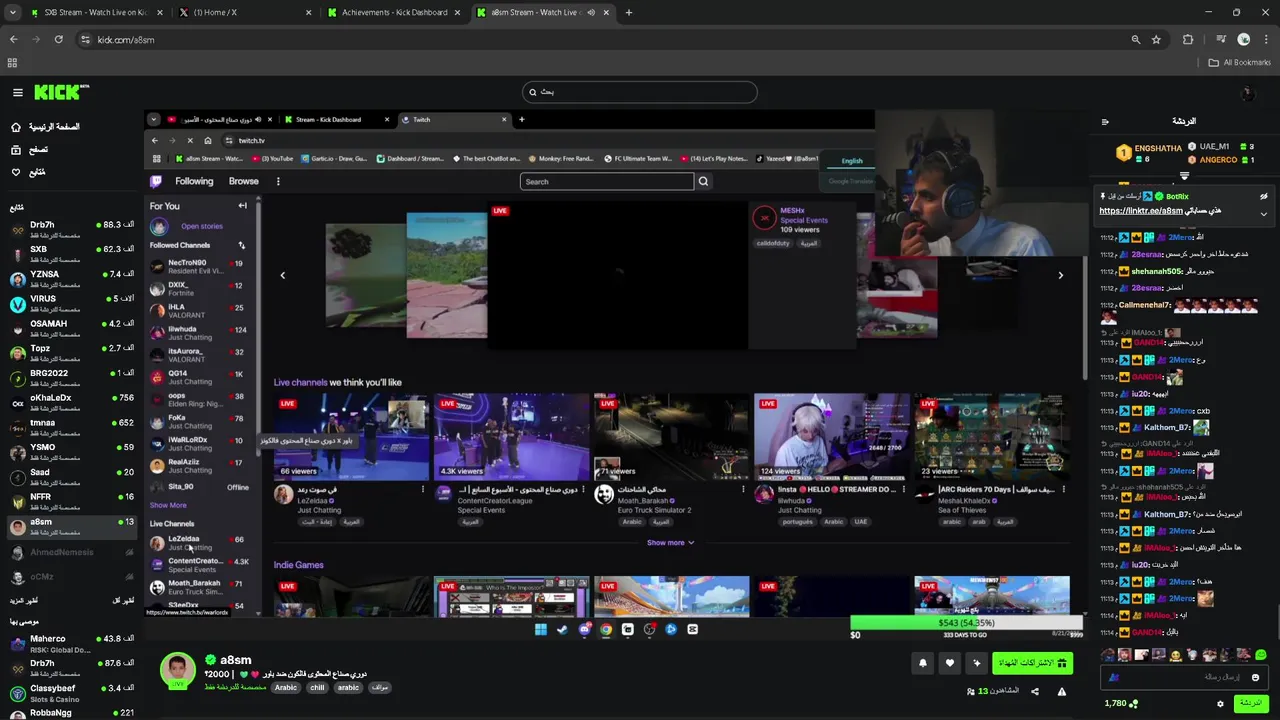Screen dimensions: 1280x720
Task: Select BRG2022 in sidebar list
Action: tap(70, 377)
